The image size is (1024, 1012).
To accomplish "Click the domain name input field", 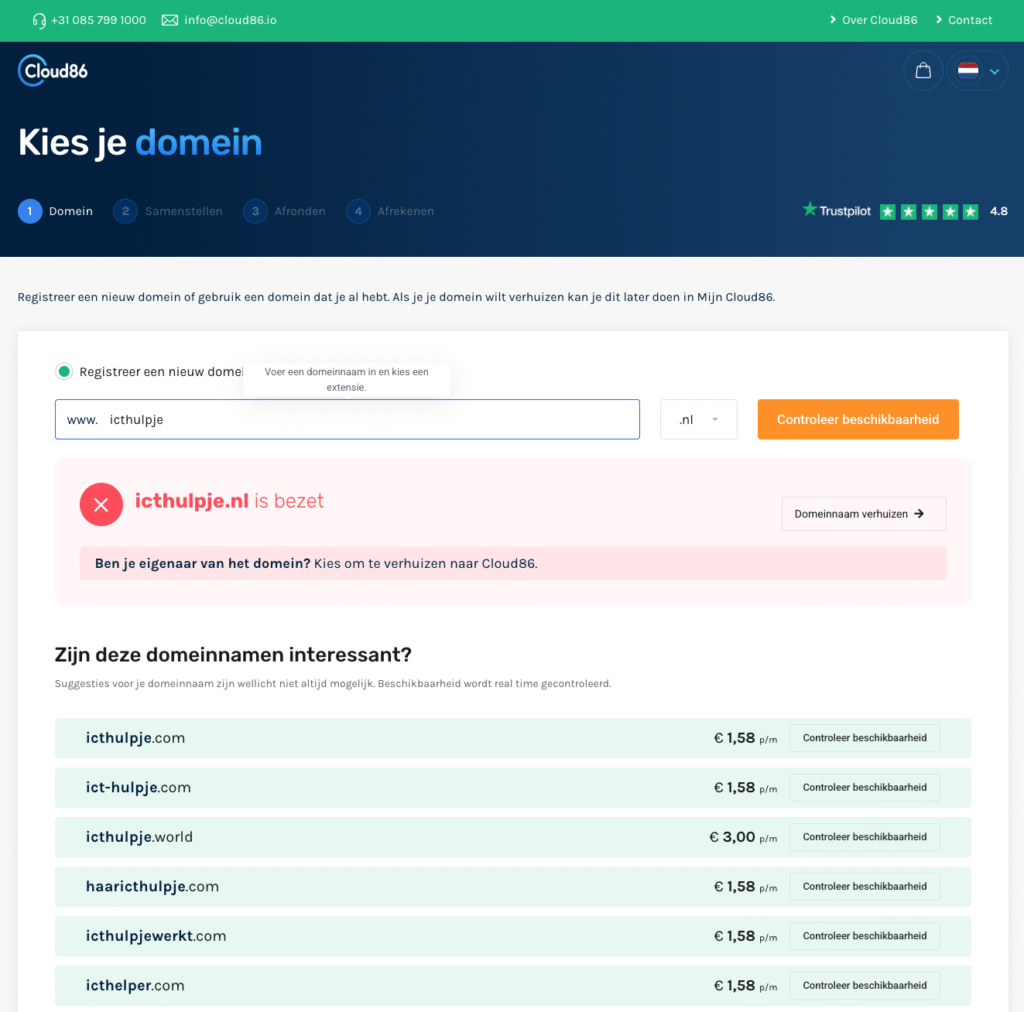I will [x=370, y=420].
